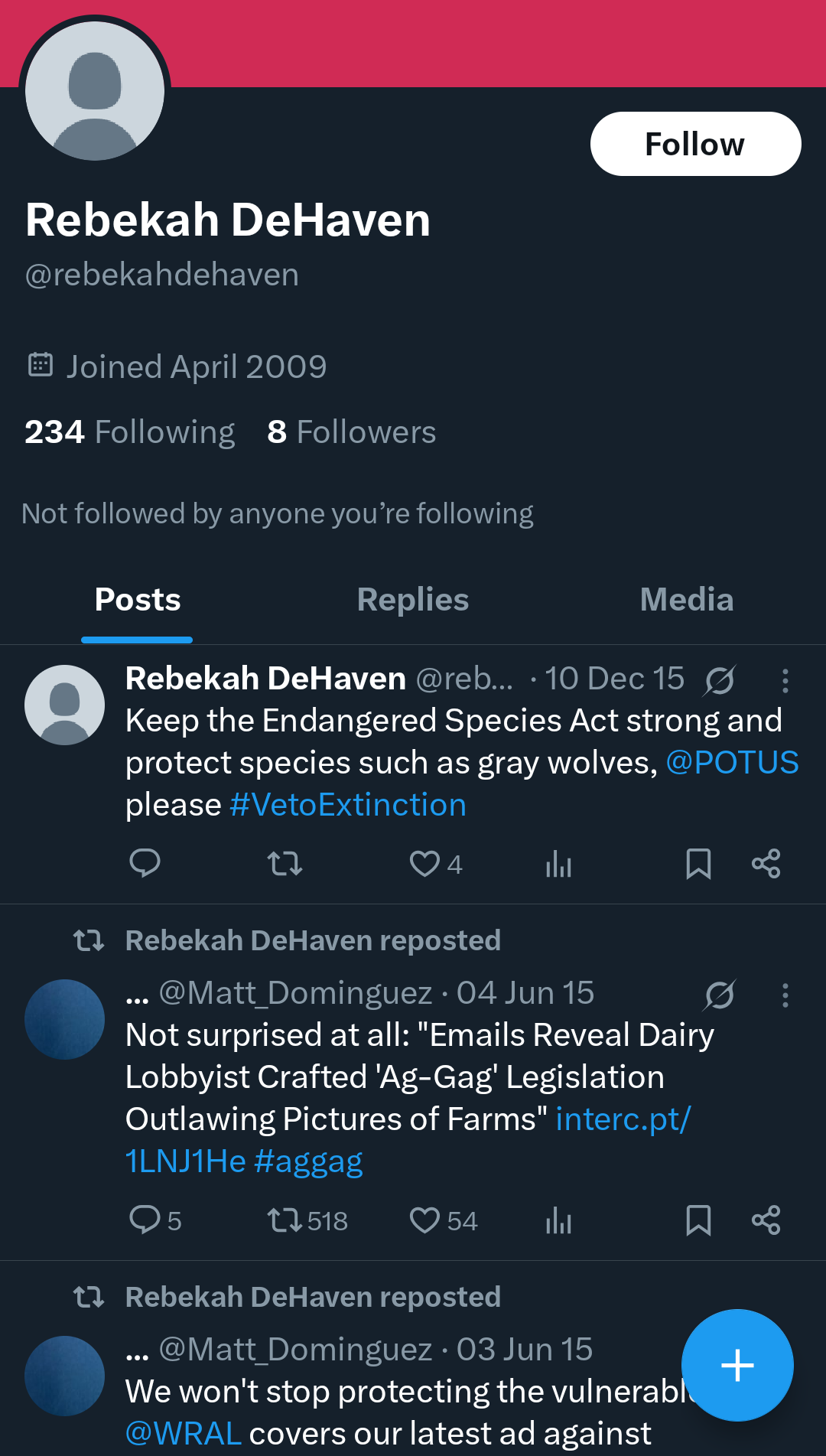Open the #VetoExtinction hashtag link
Screen dimensions: 826x1456
[x=348, y=805]
